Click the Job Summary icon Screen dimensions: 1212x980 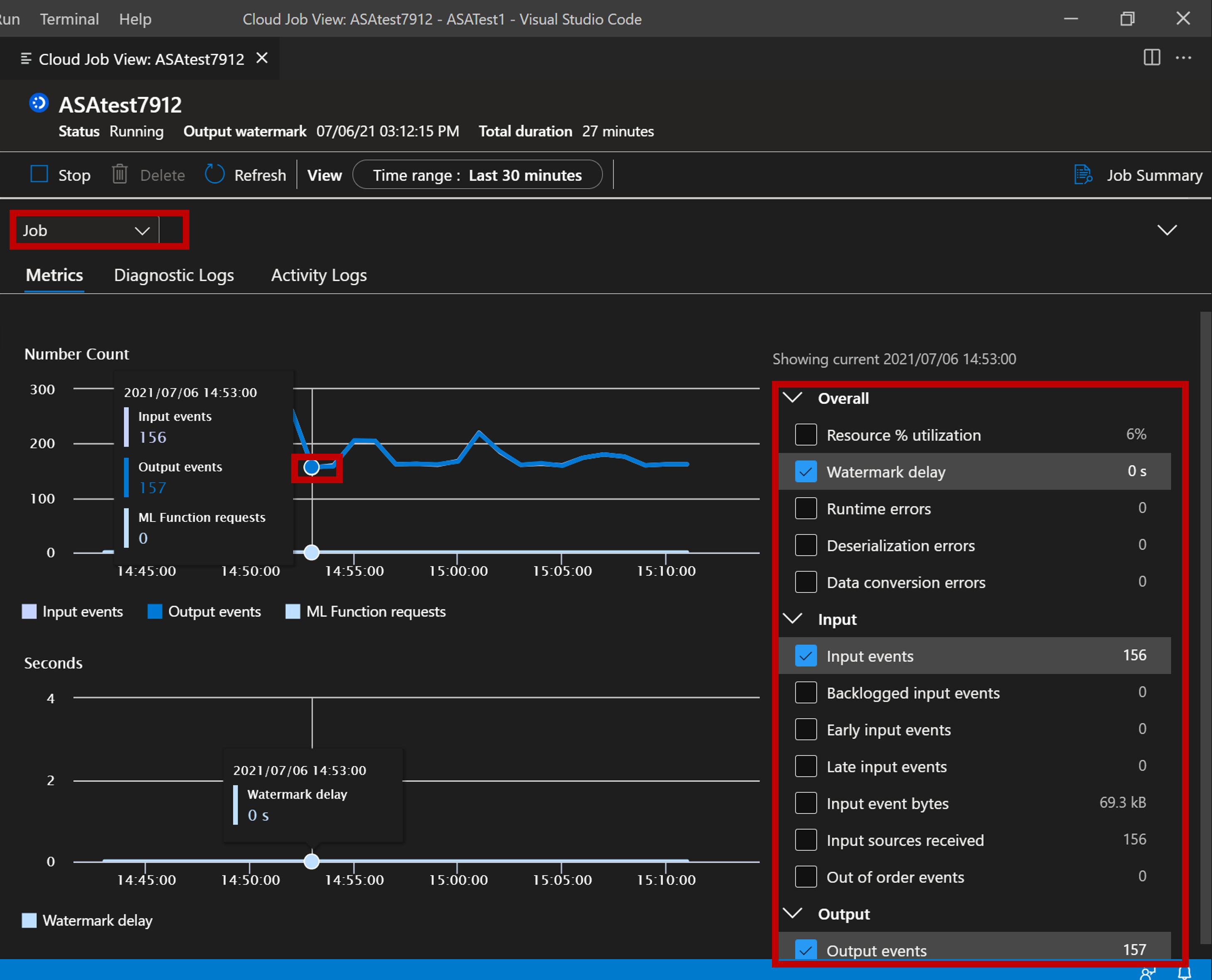click(1084, 175)
